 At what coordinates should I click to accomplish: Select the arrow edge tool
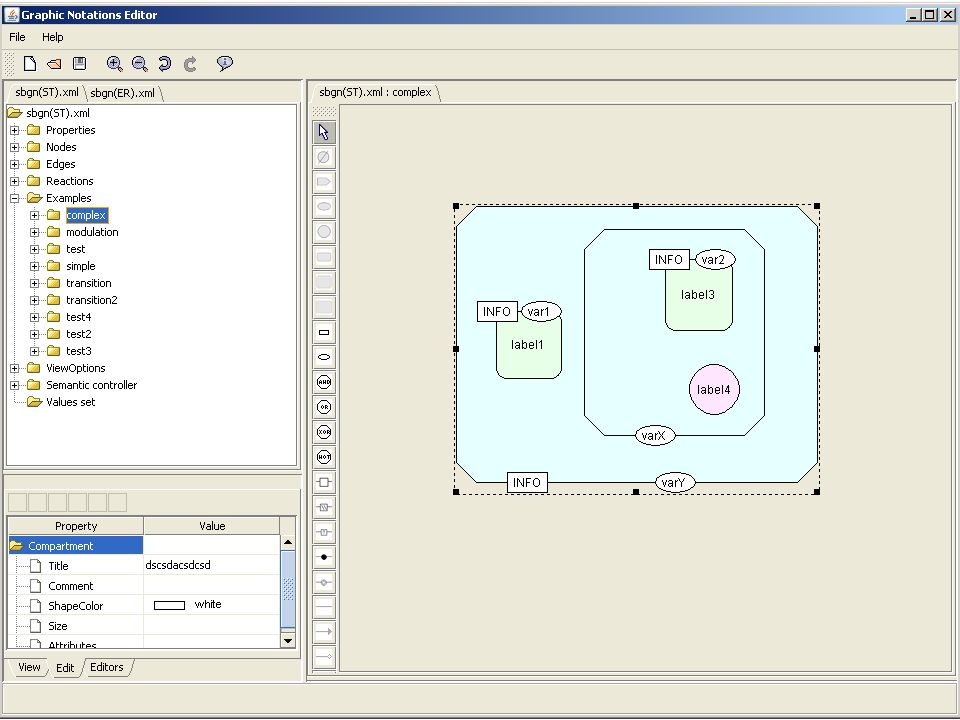tap(324, 632)
